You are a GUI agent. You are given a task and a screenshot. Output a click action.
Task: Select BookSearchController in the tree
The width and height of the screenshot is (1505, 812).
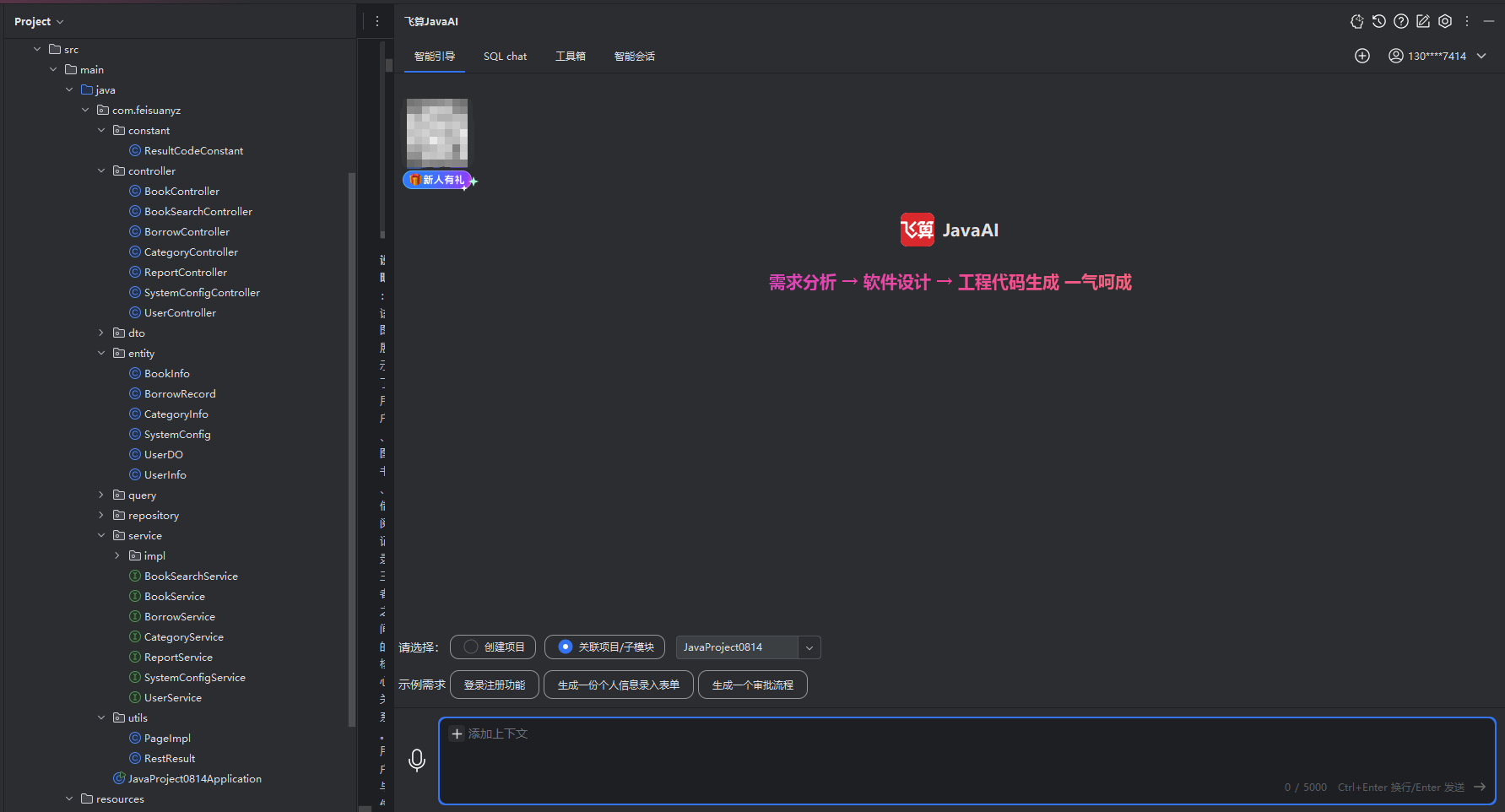[x=198, y=211]
